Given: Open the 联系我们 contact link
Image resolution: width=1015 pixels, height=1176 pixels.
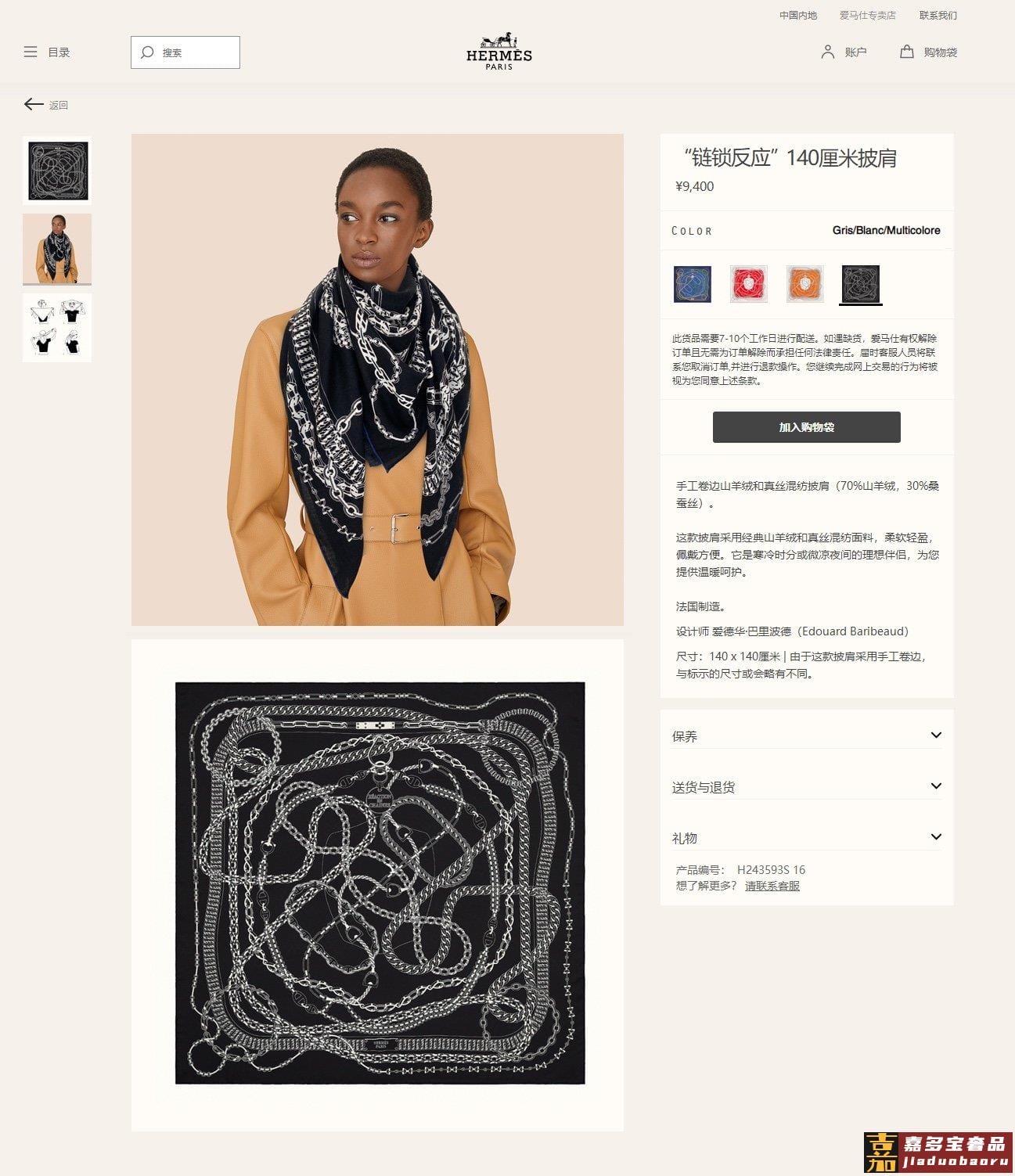Looking at the screenshot, I should [938, 16].
